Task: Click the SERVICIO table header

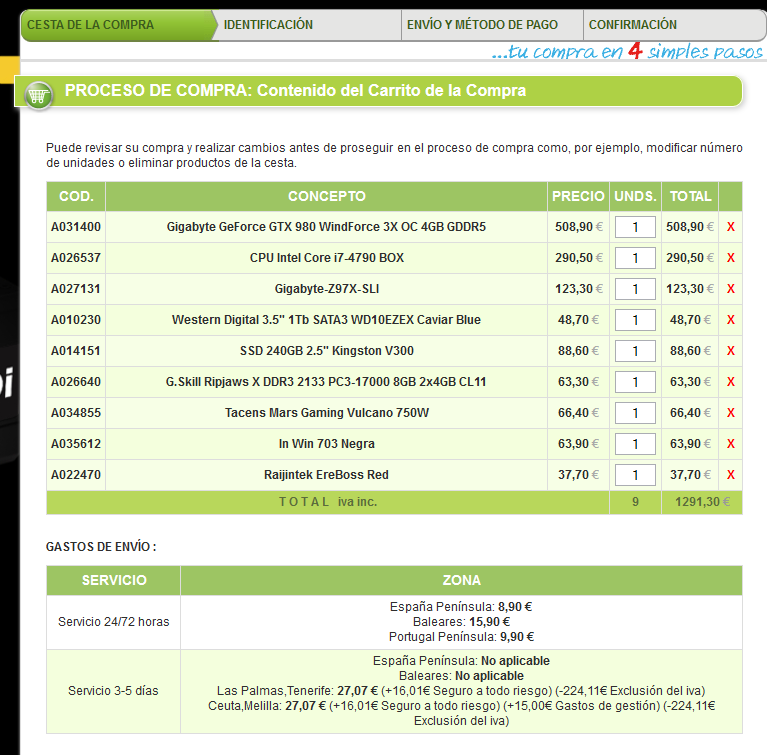Action: pyautogui.click(x=114, y=580)
